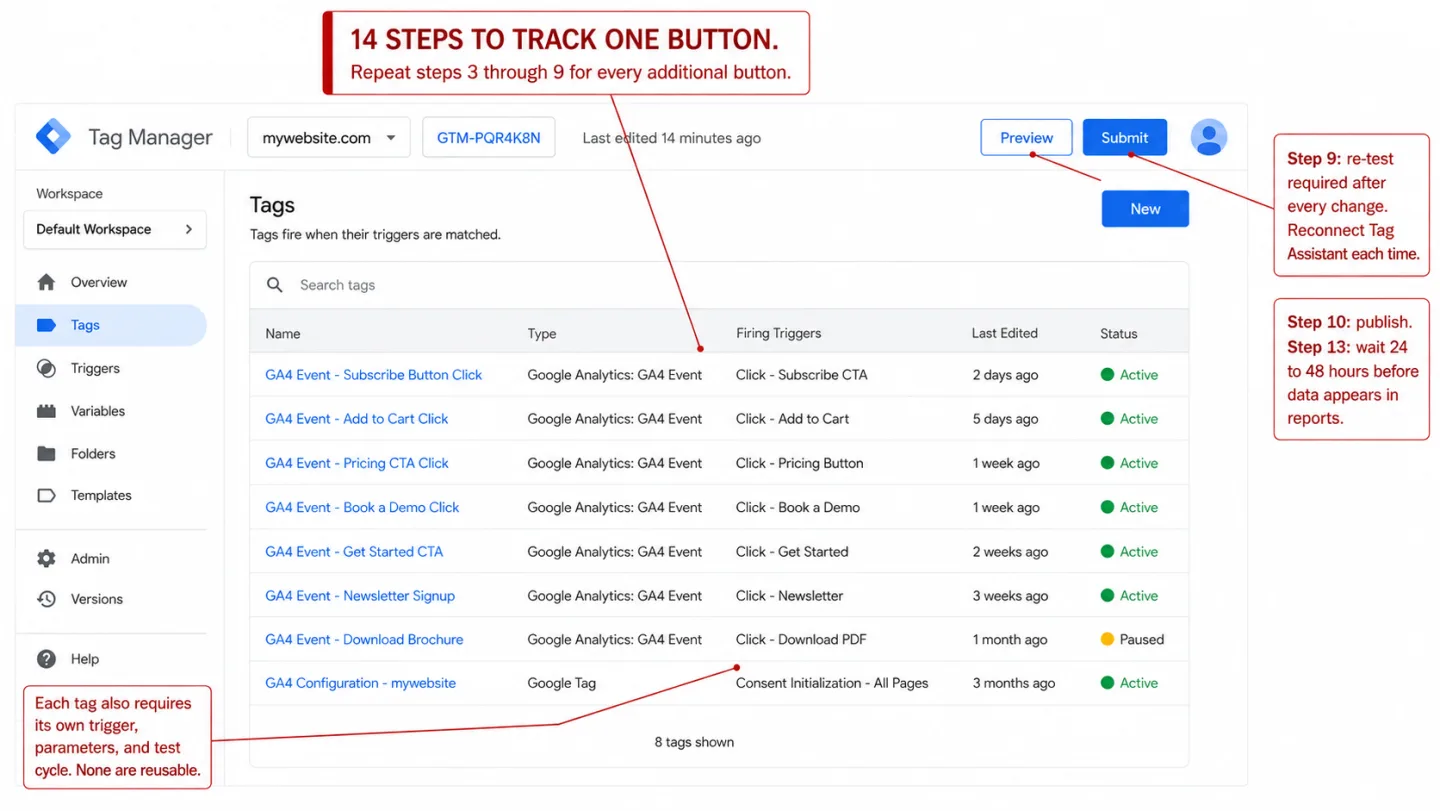Click the Admin gear icon
Viewport: 1440px width, 811px height.
pyautogui.click(x=46, y=559)
